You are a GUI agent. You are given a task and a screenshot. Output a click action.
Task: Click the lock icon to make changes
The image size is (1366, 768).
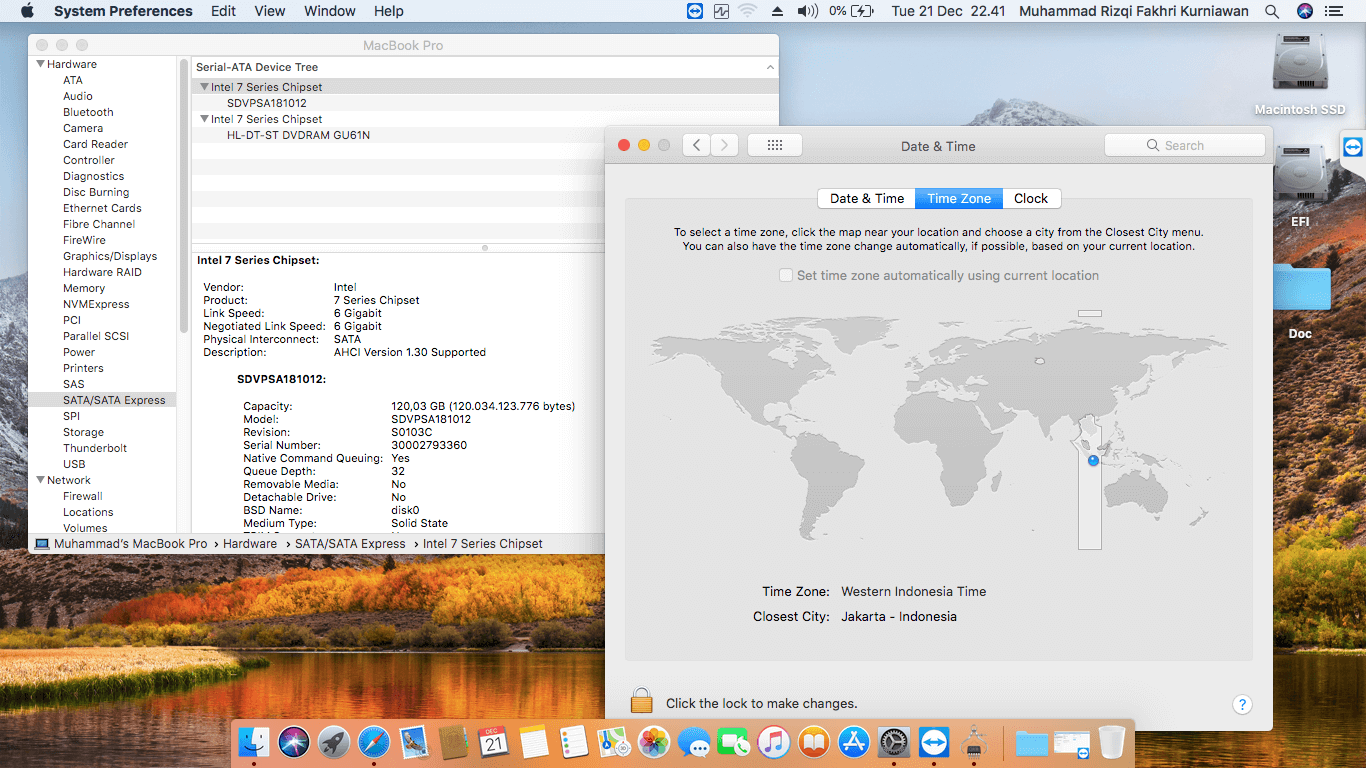(x=641, y=701)
